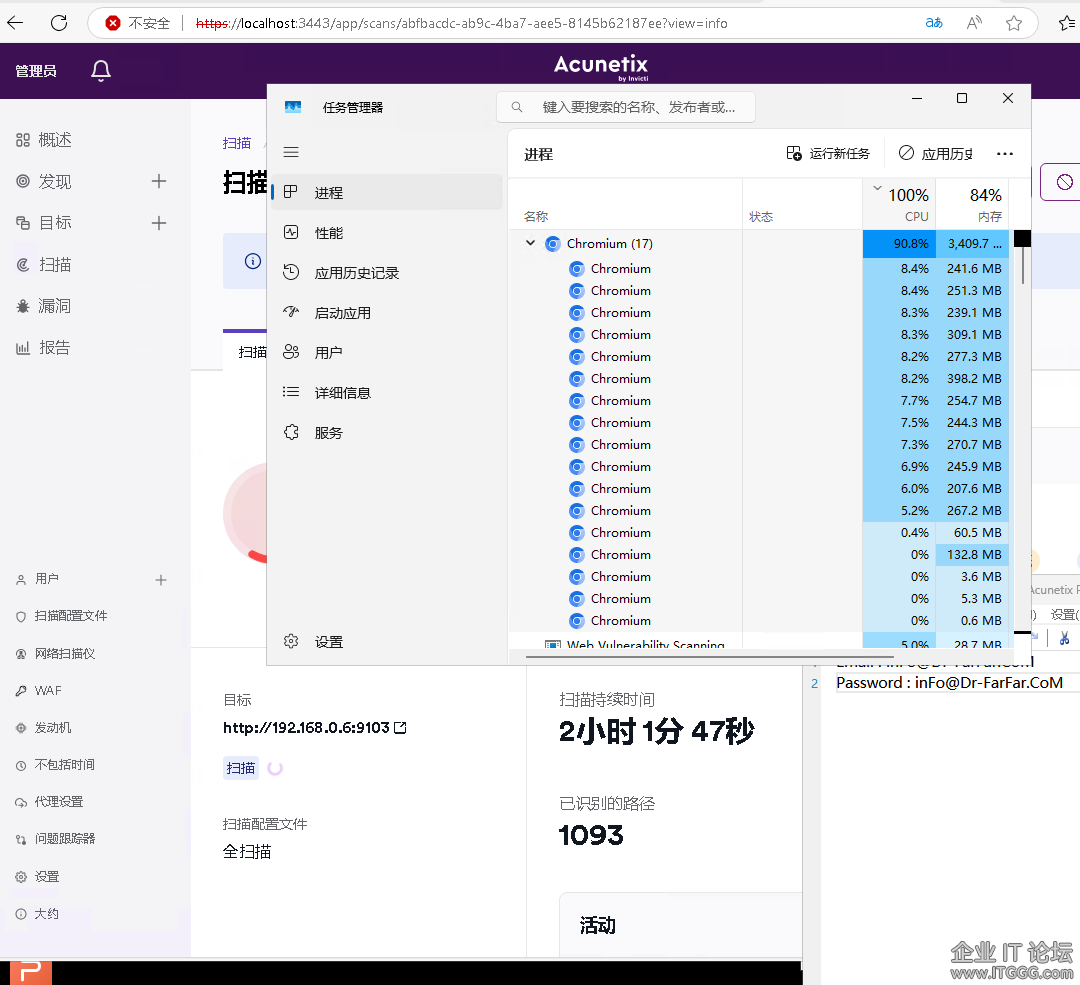Open WAF settings in Acunetix sidebar
The height and width of the screenshot is (985, 1080).
(x=39, y=690)
